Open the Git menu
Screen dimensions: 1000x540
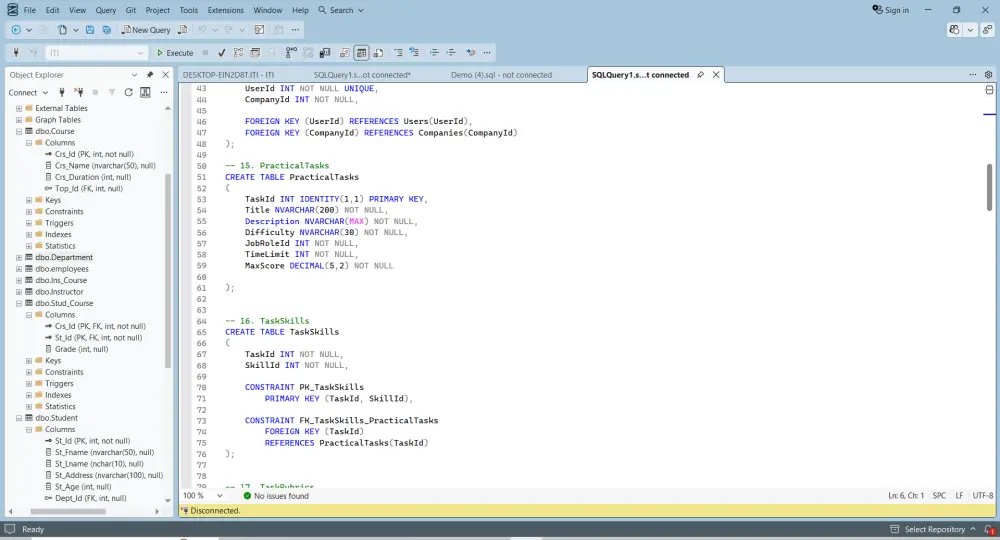click(131, 10)
